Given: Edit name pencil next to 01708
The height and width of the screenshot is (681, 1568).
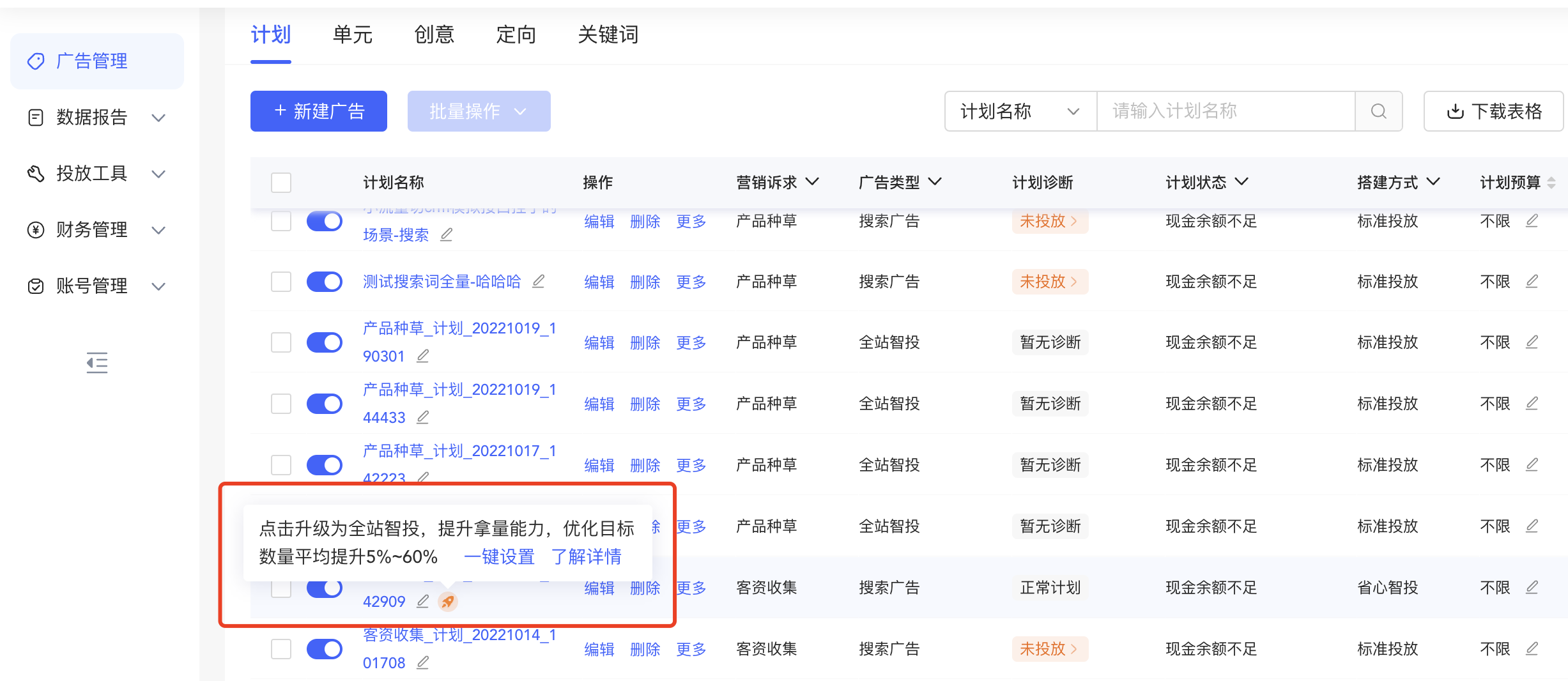Looking at the screenshot, I should click(x=422, y=662).
